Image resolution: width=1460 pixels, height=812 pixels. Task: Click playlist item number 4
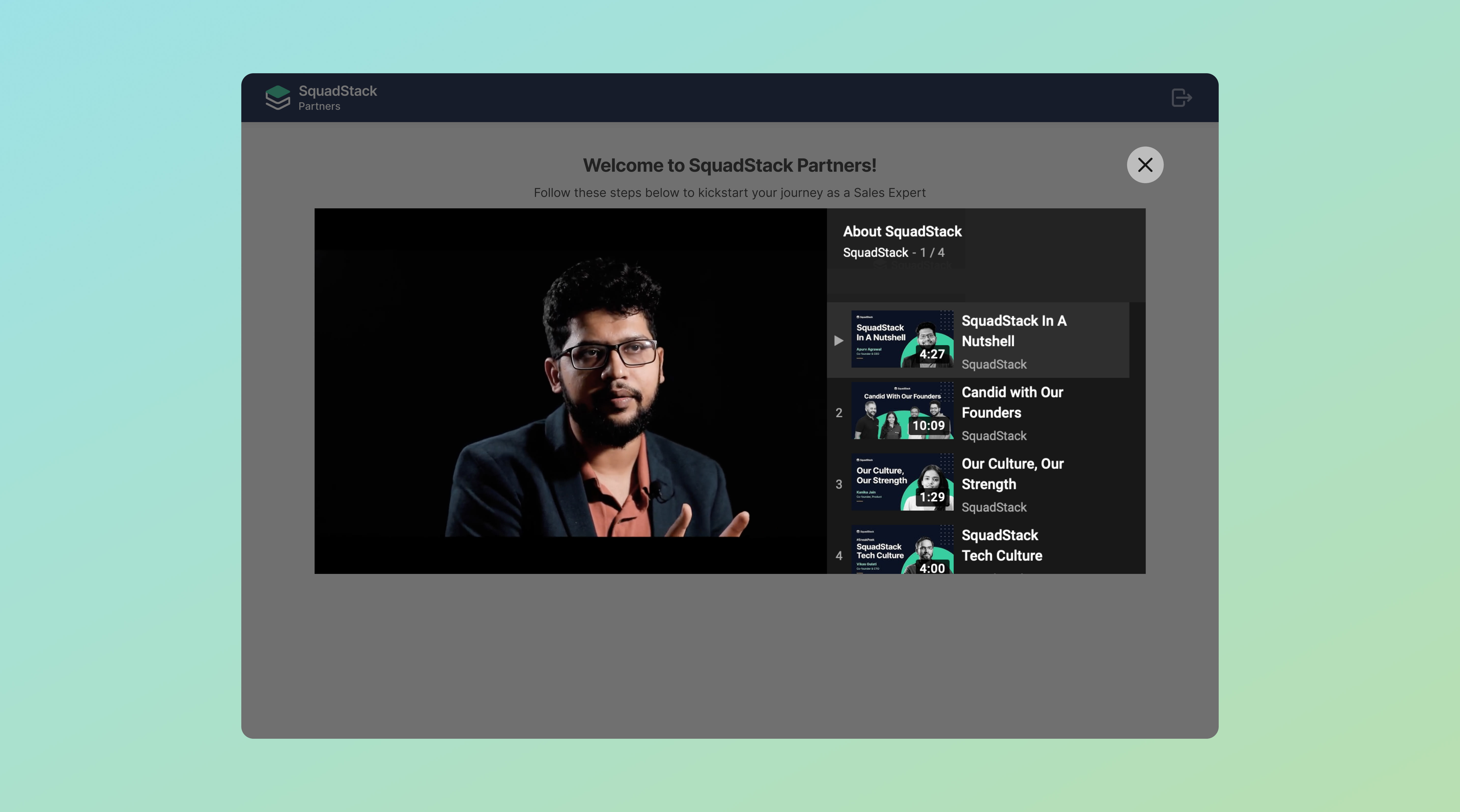tap(839, 556)
